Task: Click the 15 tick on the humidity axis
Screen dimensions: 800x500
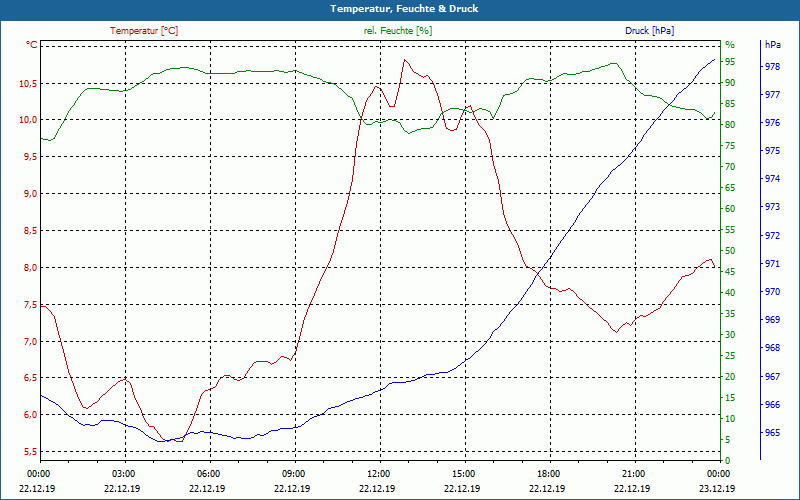Action: [730, 397]
